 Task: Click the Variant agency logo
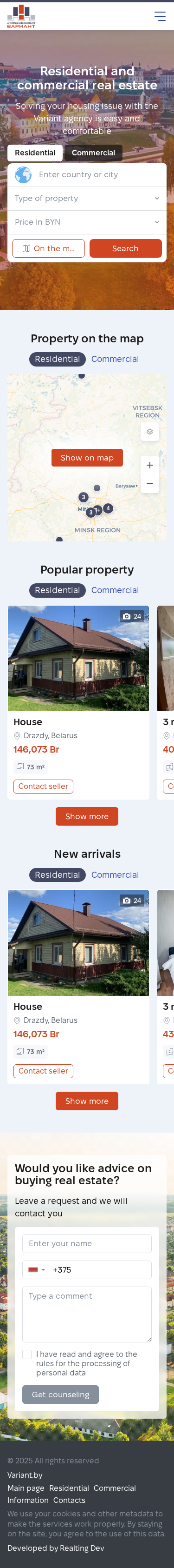click(21, 16)
